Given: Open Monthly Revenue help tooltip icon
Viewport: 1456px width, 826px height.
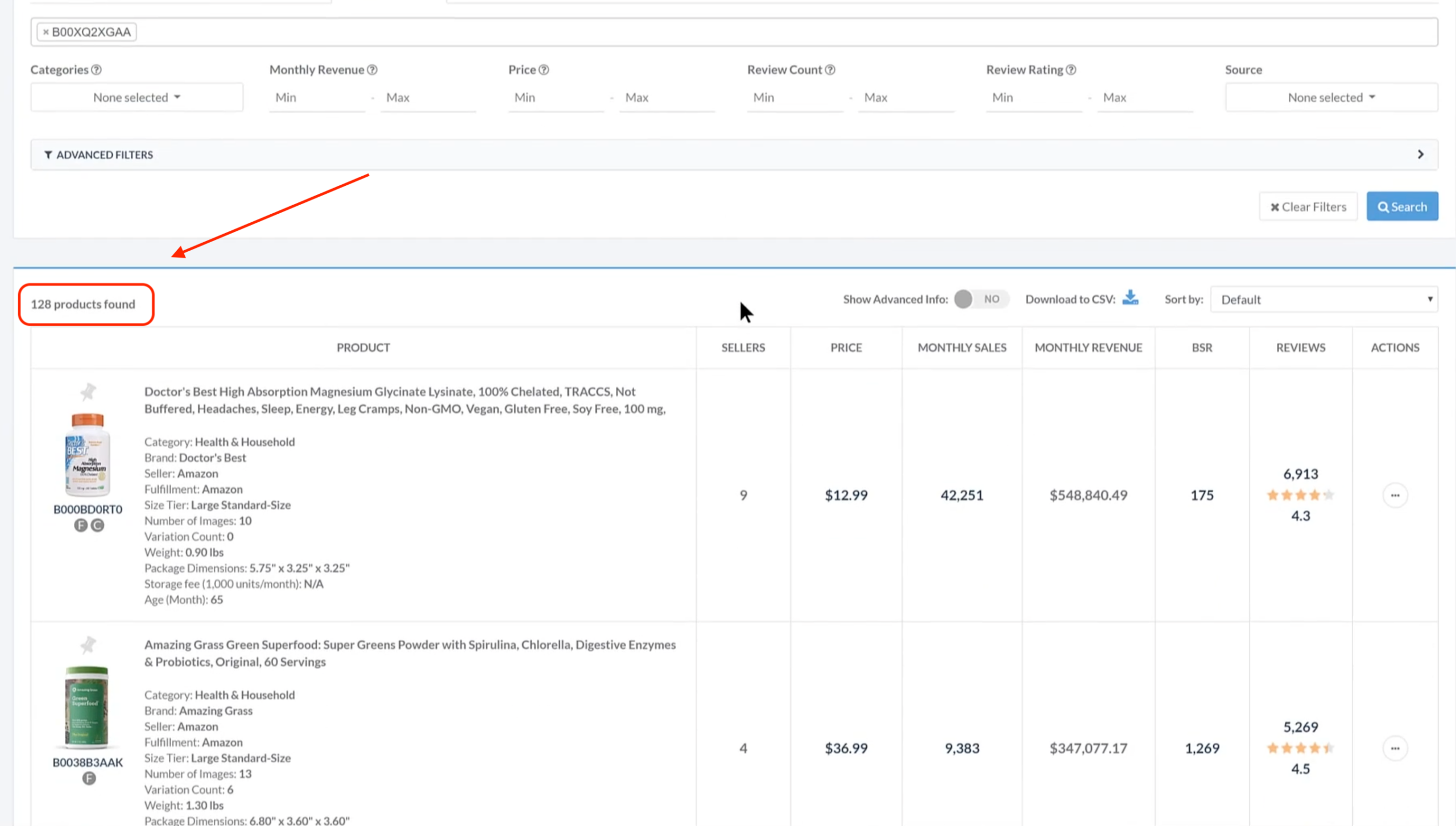Looking at the screenshot, I should 372,69.
